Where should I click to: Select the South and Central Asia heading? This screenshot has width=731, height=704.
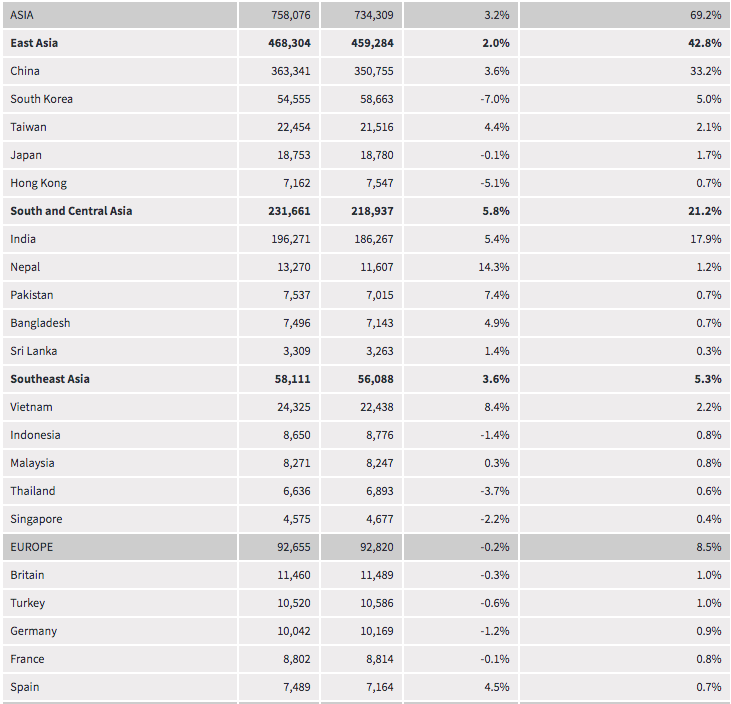point(71,211)
